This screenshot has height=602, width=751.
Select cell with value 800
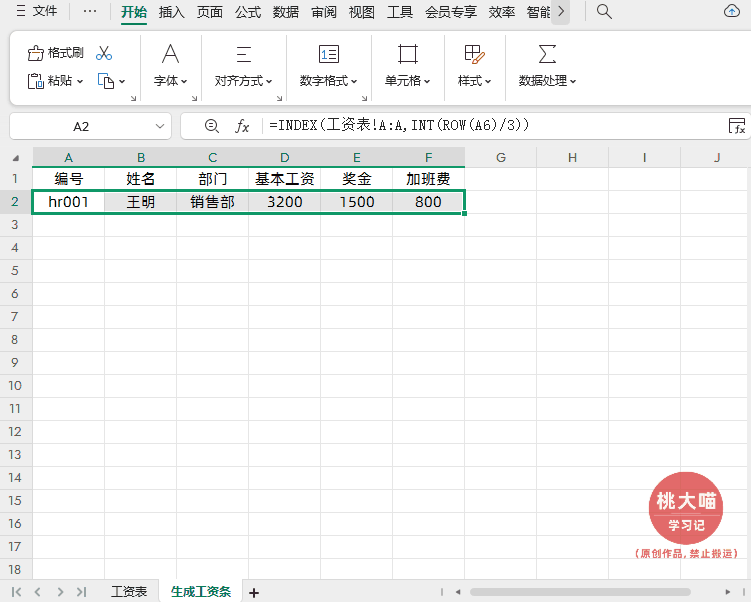pos(428,202)
